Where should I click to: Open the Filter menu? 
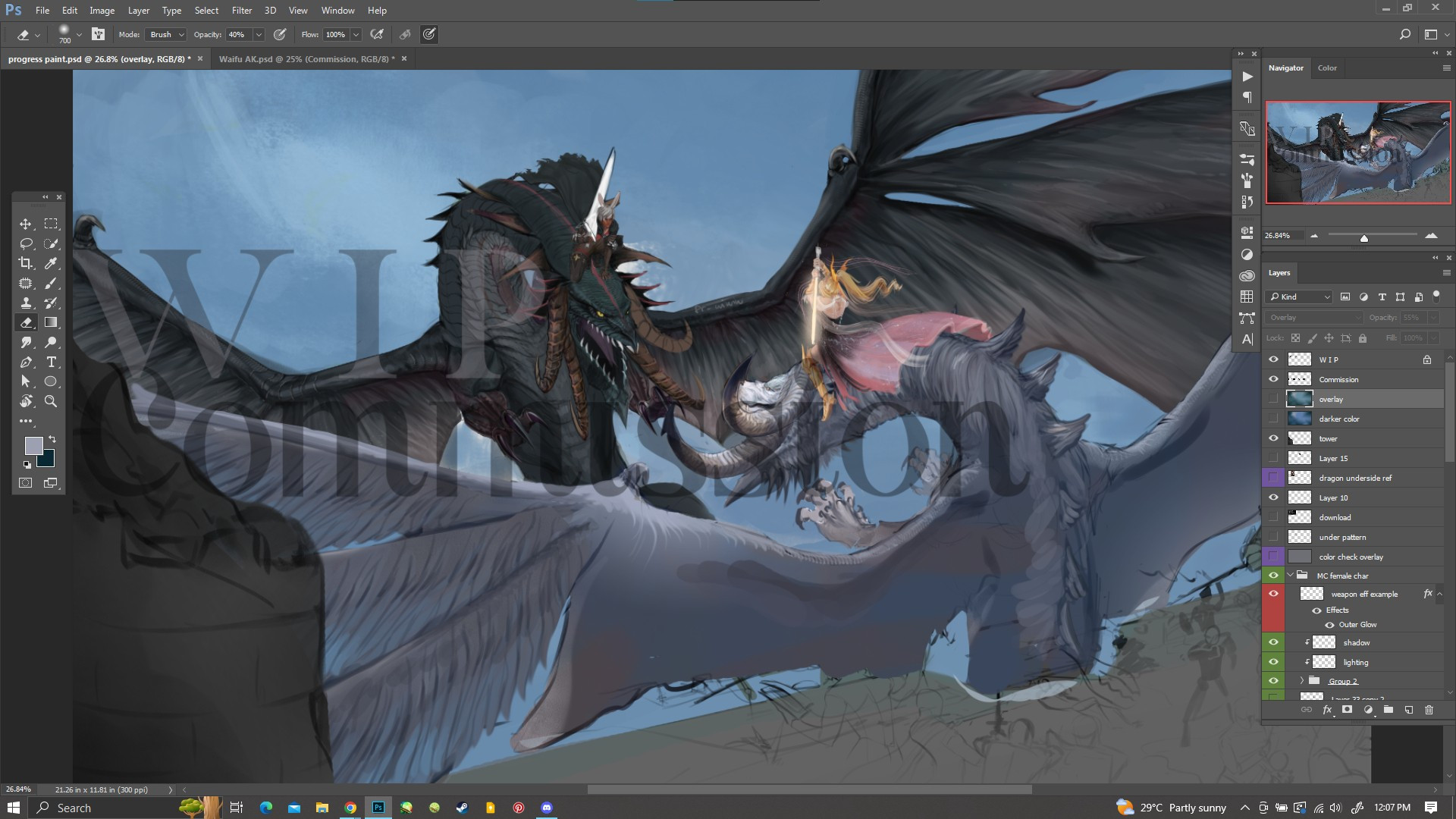pyautogui.click(x=242, y=11)
